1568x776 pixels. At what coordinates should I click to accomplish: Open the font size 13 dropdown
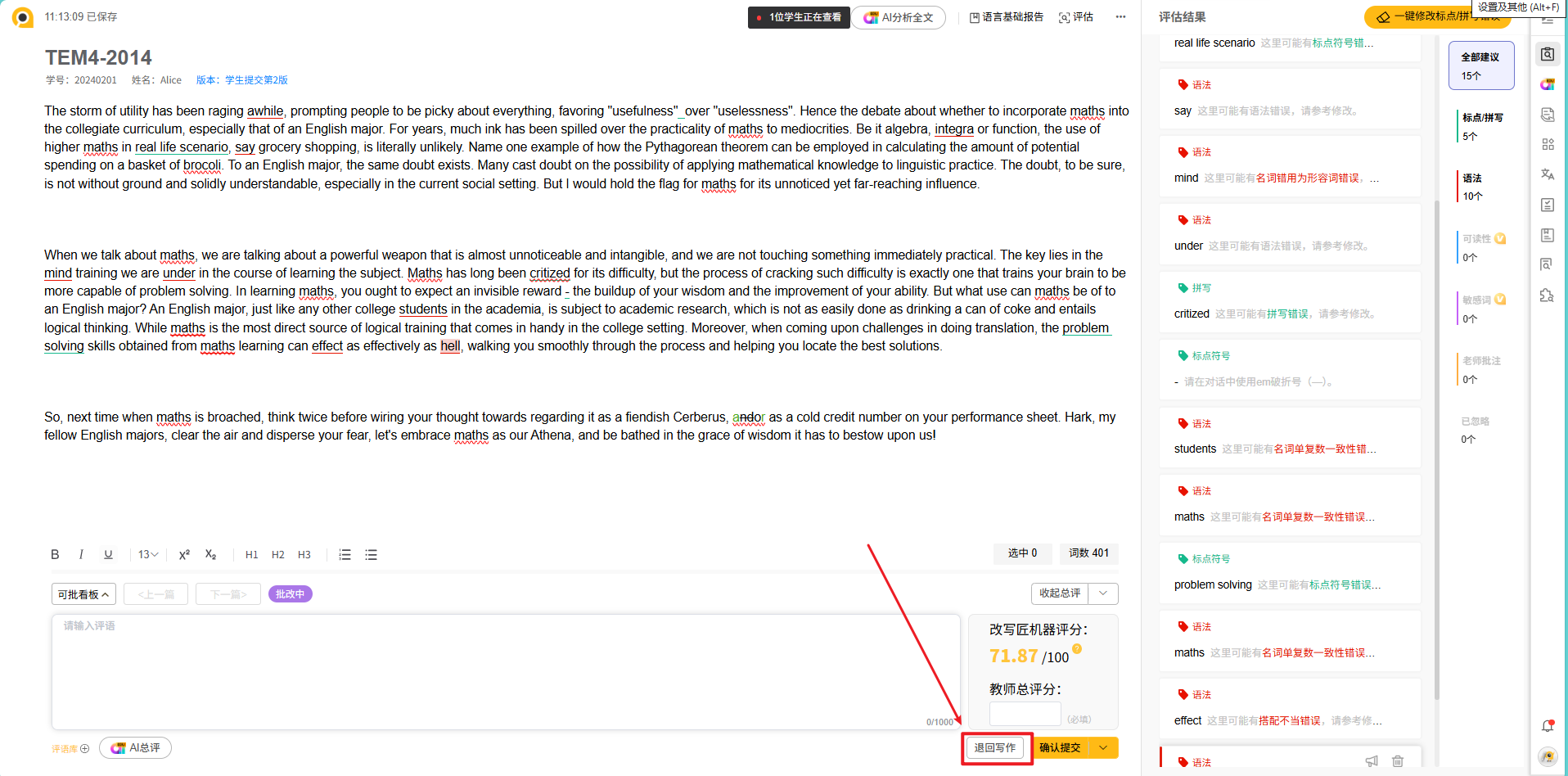148,555
